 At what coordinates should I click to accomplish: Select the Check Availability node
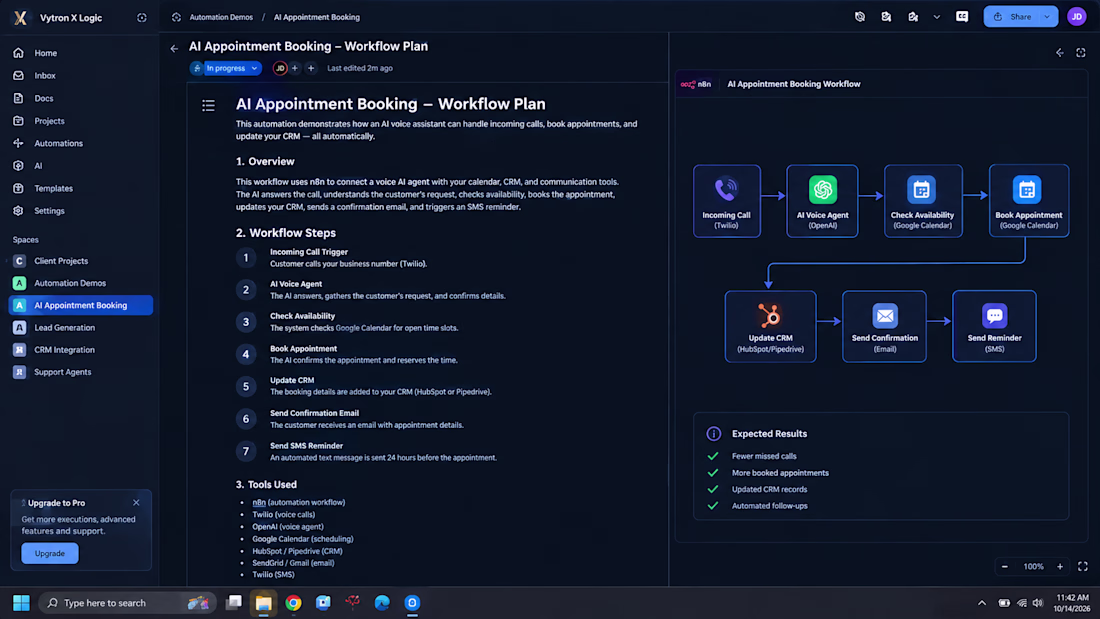pos(923,201)
